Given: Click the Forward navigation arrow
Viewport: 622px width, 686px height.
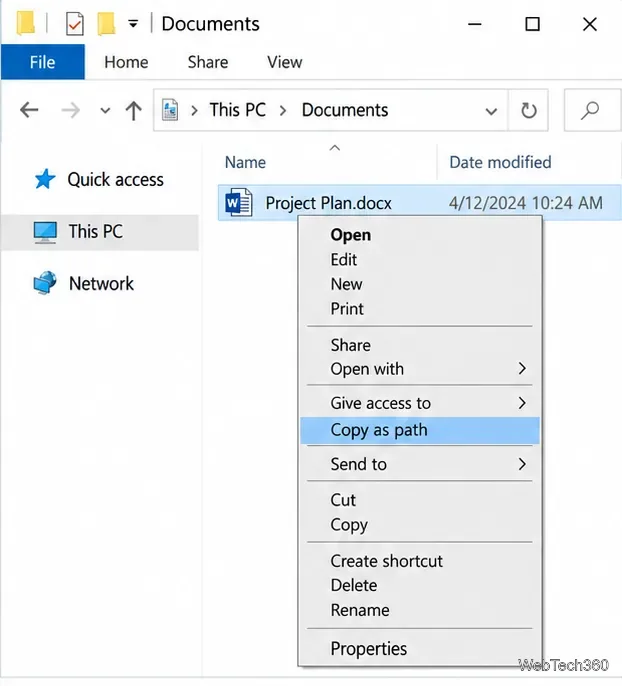Looking at the screenshot, I should point(70,110).
